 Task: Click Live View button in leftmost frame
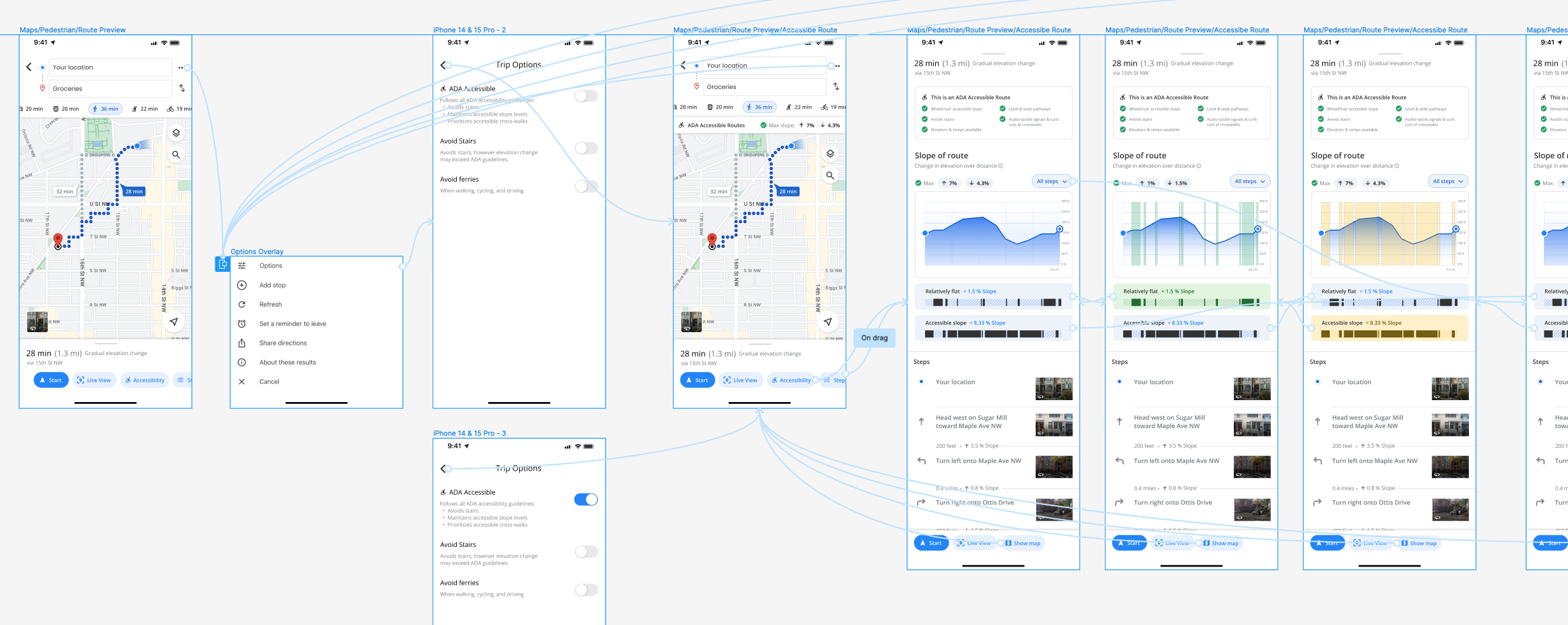coord(94,380)
